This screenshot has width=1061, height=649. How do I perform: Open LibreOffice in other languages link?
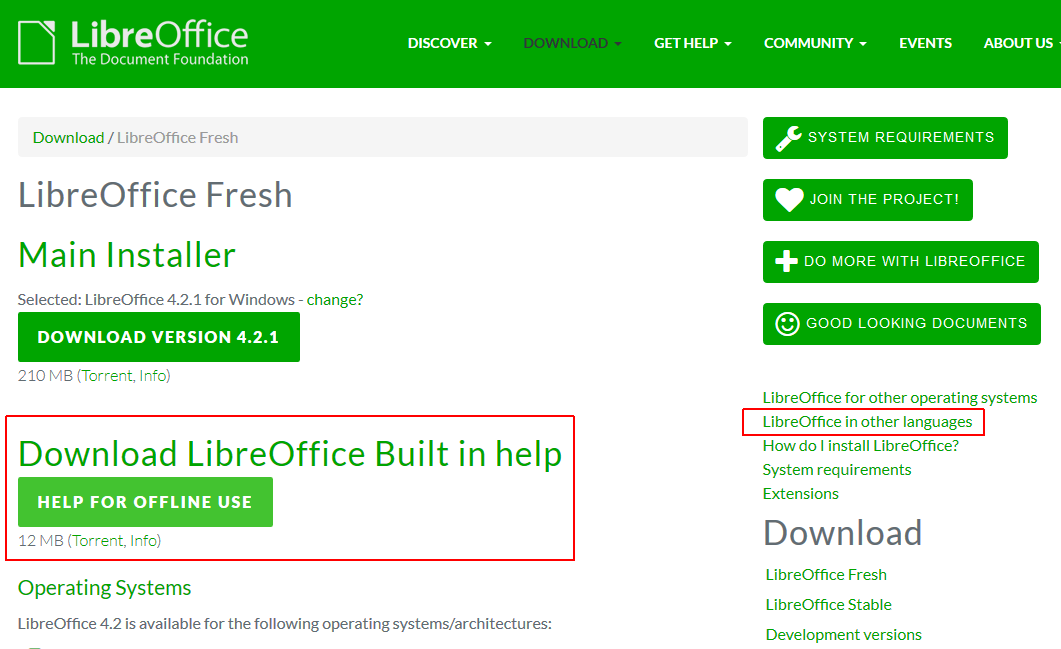tap(867, 422)
